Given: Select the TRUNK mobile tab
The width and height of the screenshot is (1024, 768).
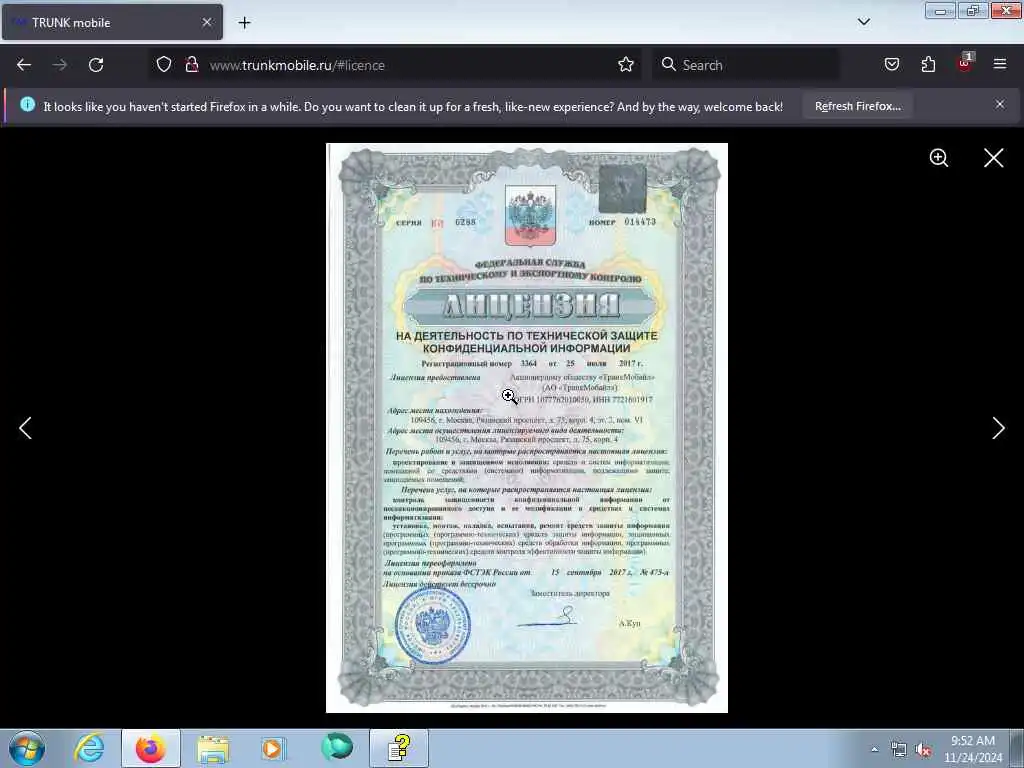Looking at the screenshot, I should coord(112,23).
